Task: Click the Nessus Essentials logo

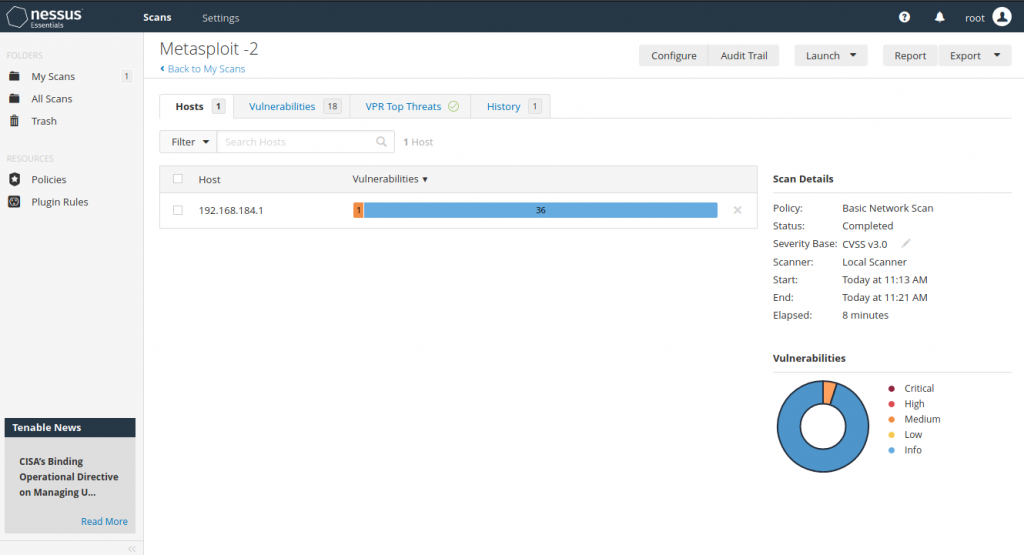Action: (x=44, y=17)
